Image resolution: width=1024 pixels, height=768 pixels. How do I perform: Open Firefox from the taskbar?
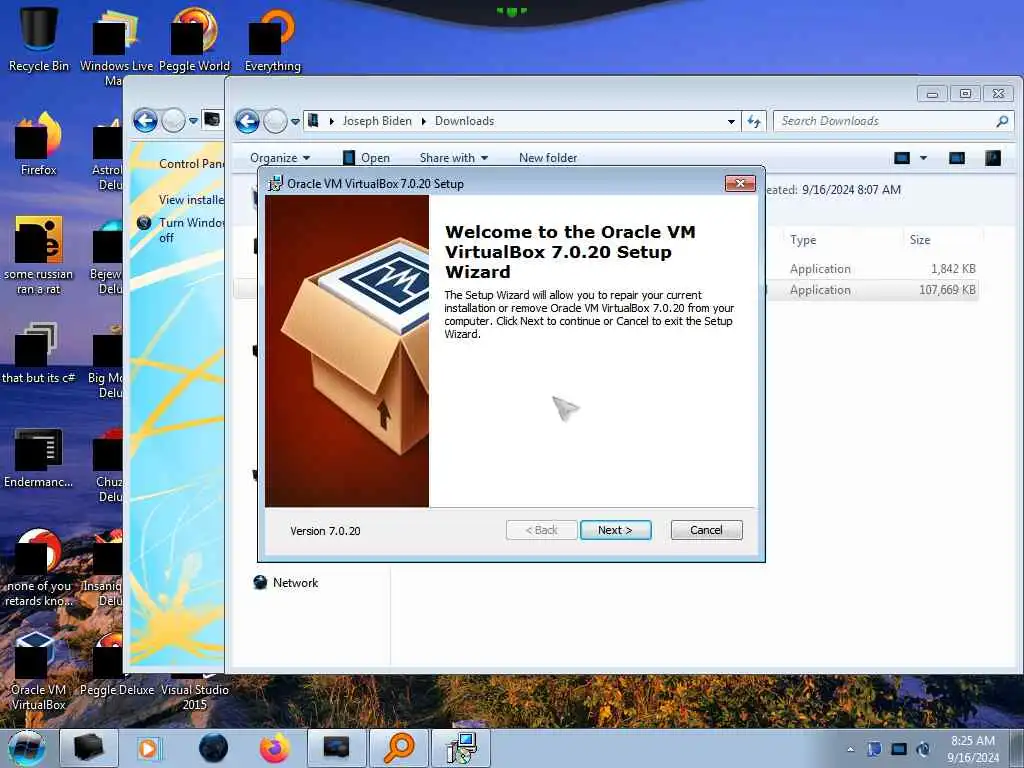(275, 748)
